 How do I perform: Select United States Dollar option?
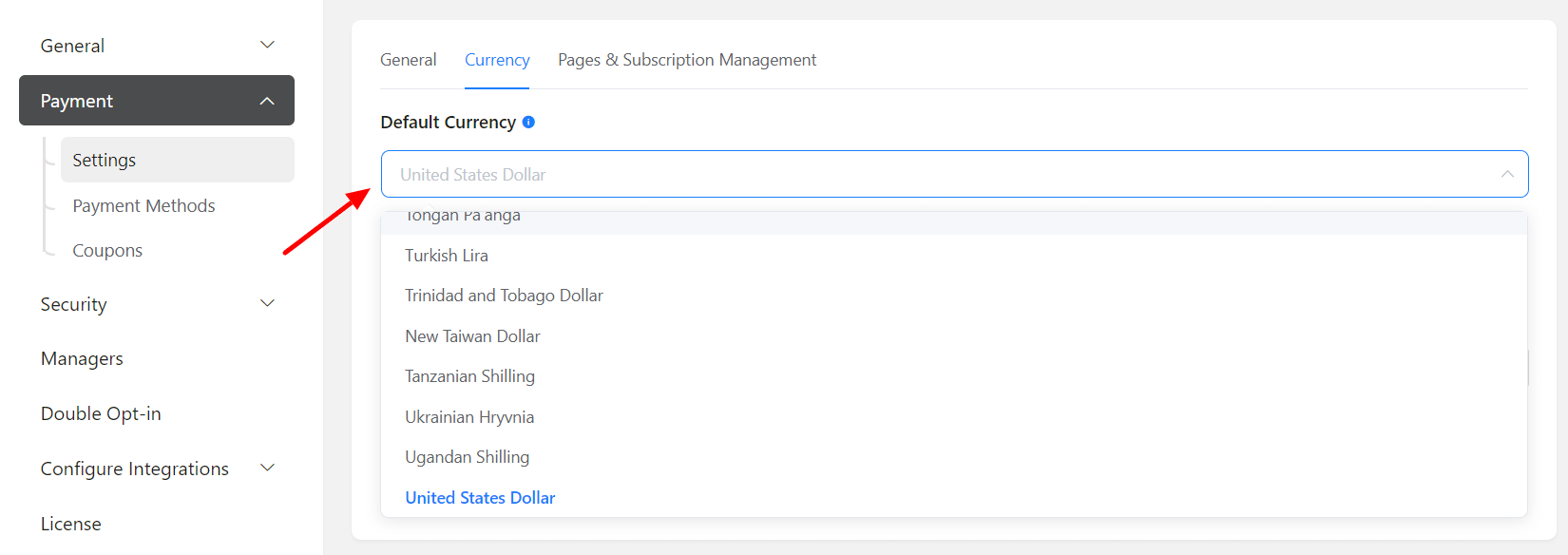click(x=480, y=498)
